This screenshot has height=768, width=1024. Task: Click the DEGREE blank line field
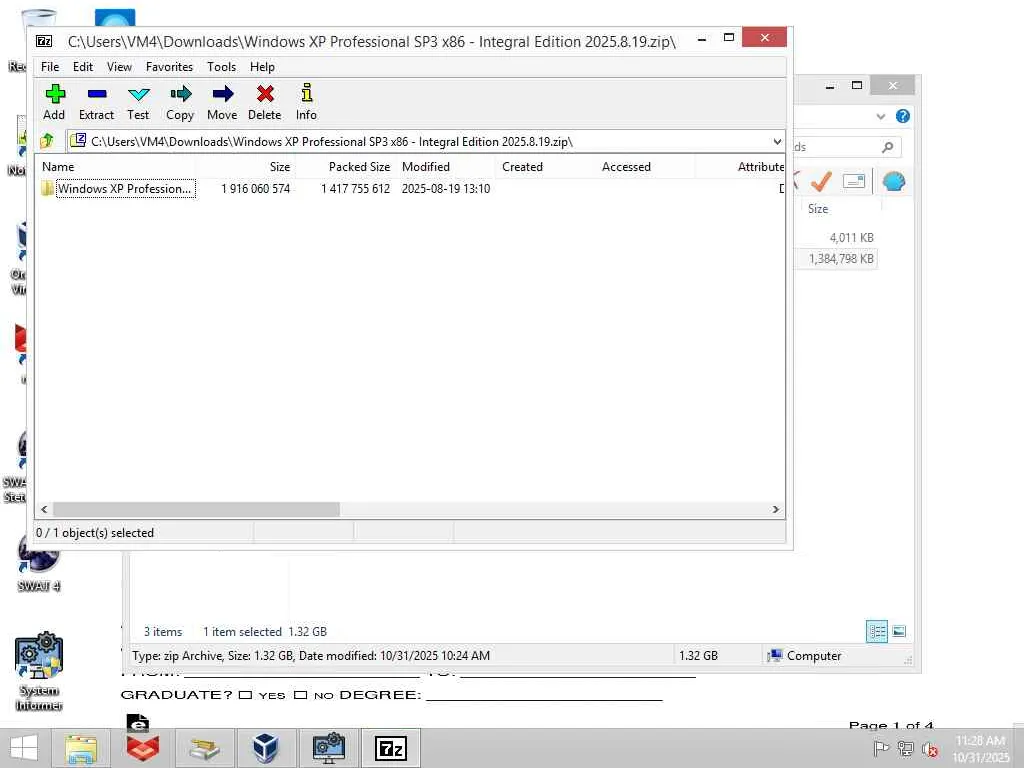(545, 695)
